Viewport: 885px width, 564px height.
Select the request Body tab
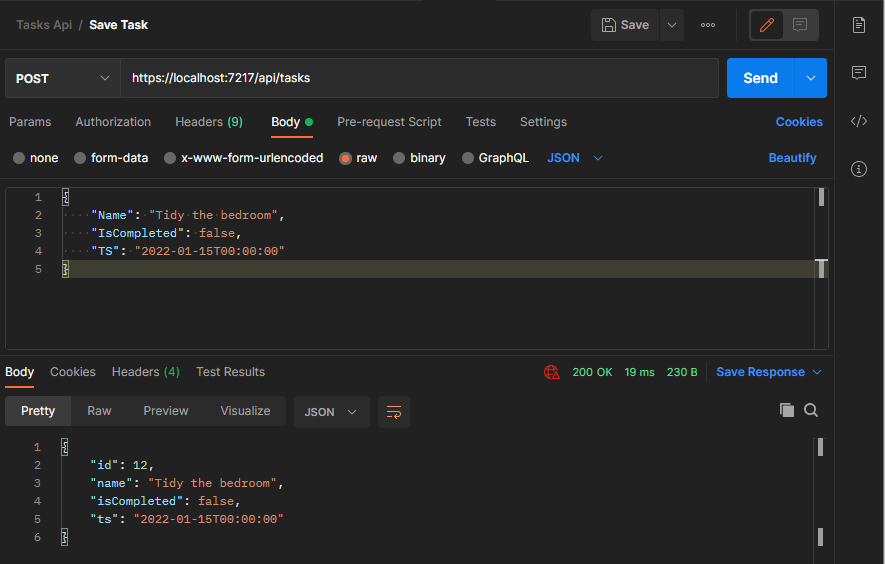coord(292,122)
